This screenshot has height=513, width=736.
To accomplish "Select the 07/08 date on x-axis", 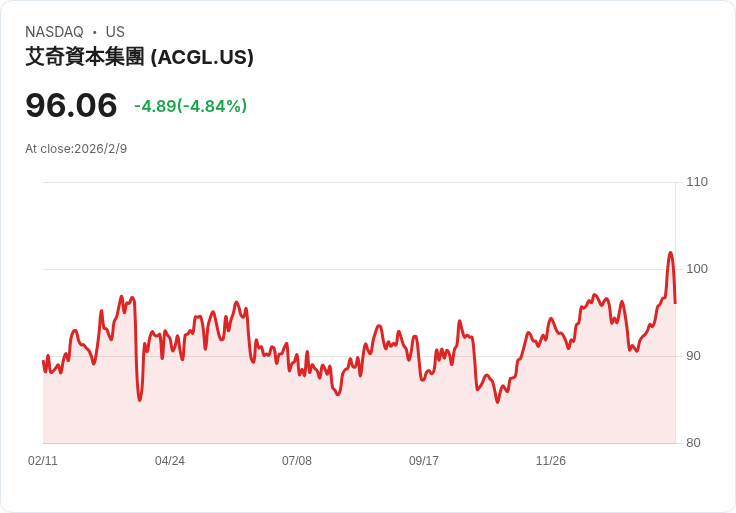I will [297, 461].
